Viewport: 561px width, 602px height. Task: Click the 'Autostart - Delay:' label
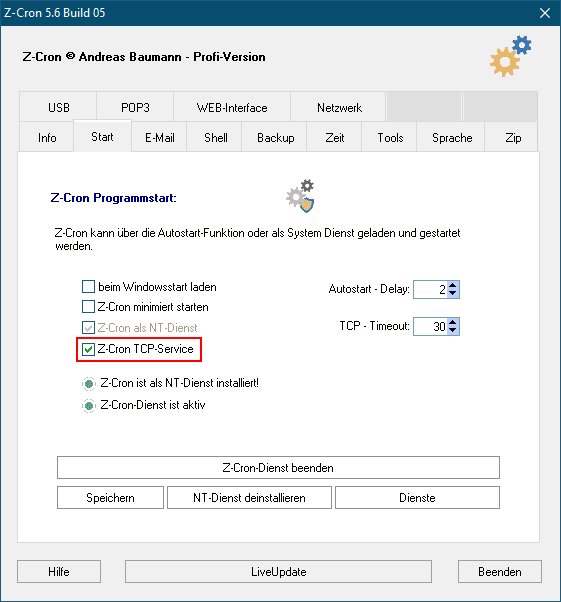(x=369, y=289)
